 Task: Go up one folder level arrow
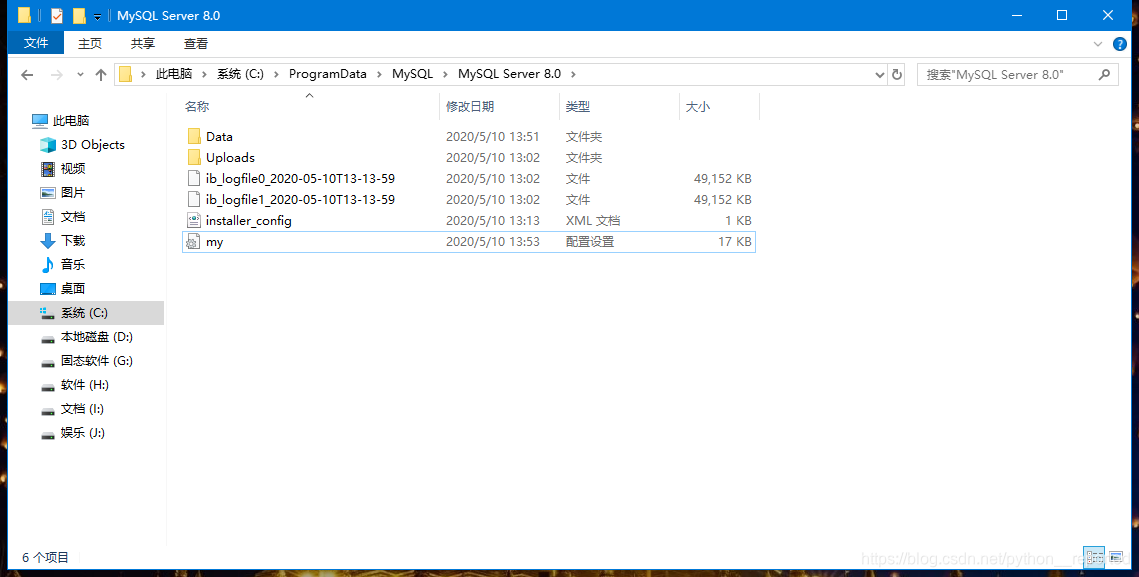[x=101, y=74]
